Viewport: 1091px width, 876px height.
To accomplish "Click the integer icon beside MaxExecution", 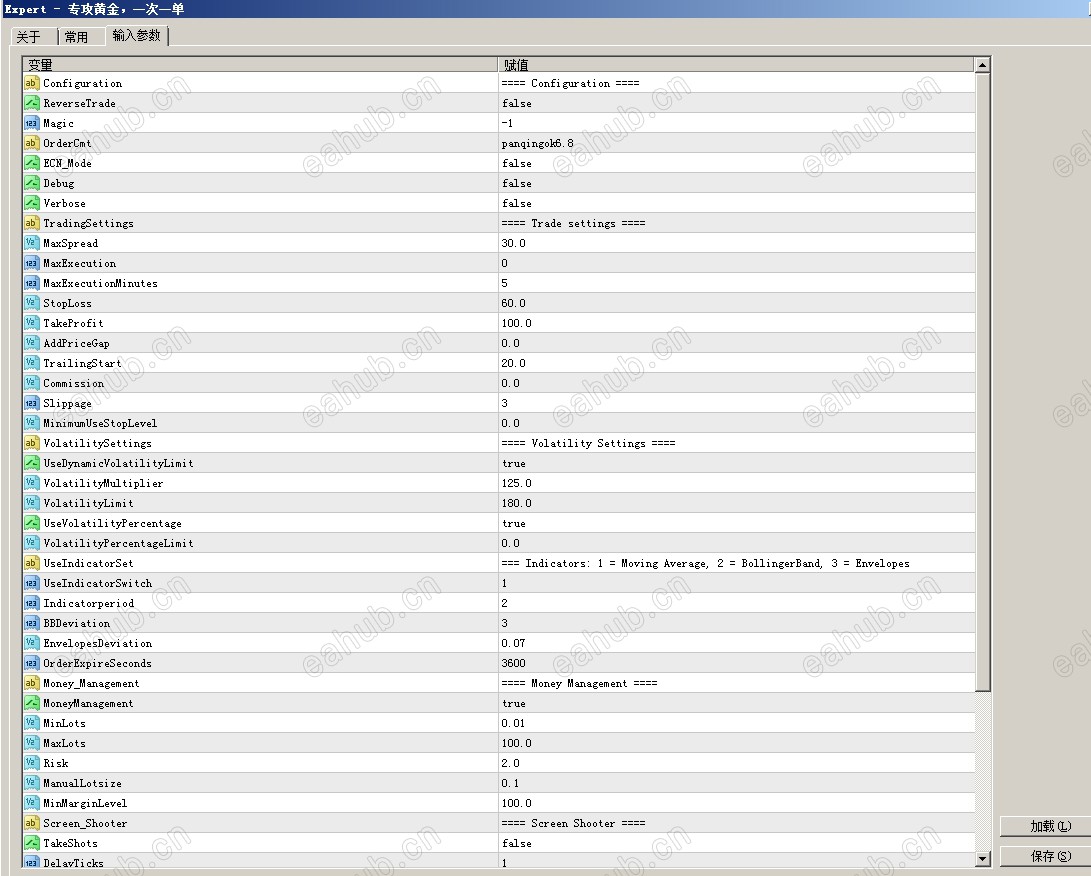I will pyautogui.click(x=31, y=263).
